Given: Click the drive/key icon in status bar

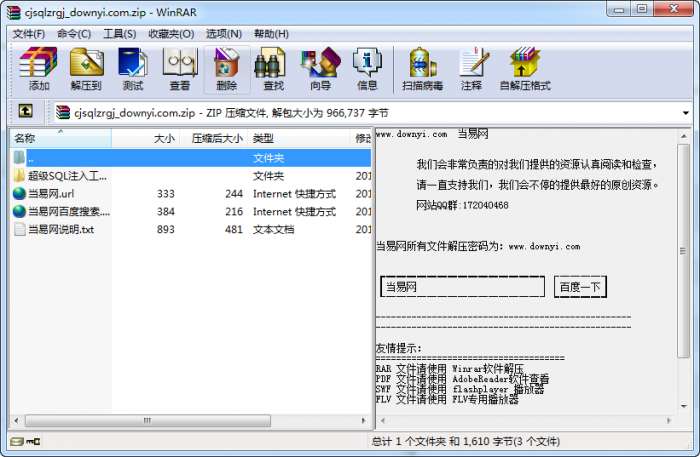Looking at the screenshot, I should click(x=25, y=441).
